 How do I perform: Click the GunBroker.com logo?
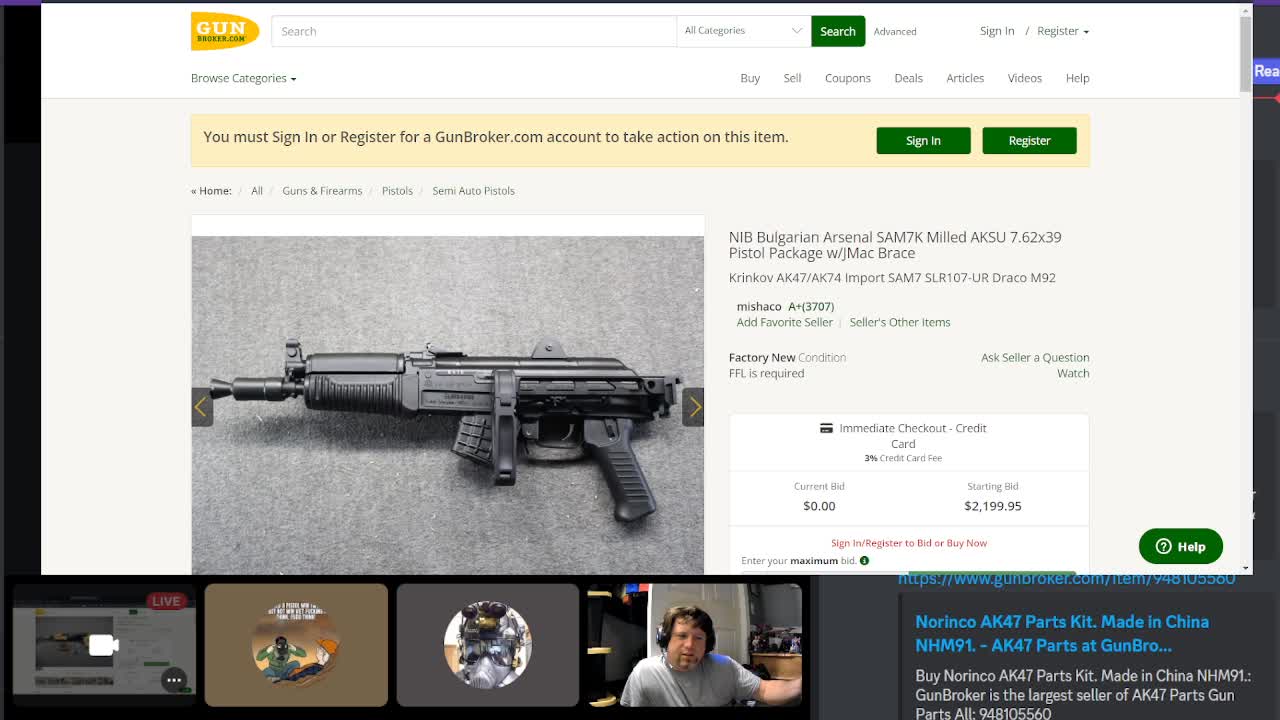coord(225,31)
